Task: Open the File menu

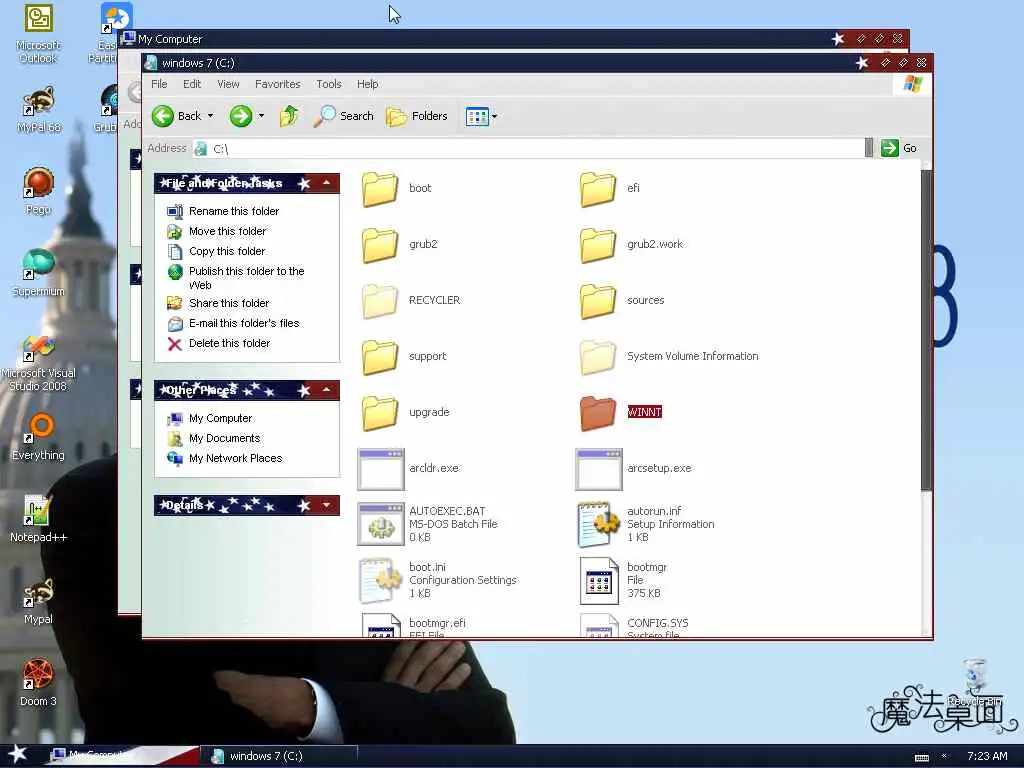Action: [x=159, y=84]
